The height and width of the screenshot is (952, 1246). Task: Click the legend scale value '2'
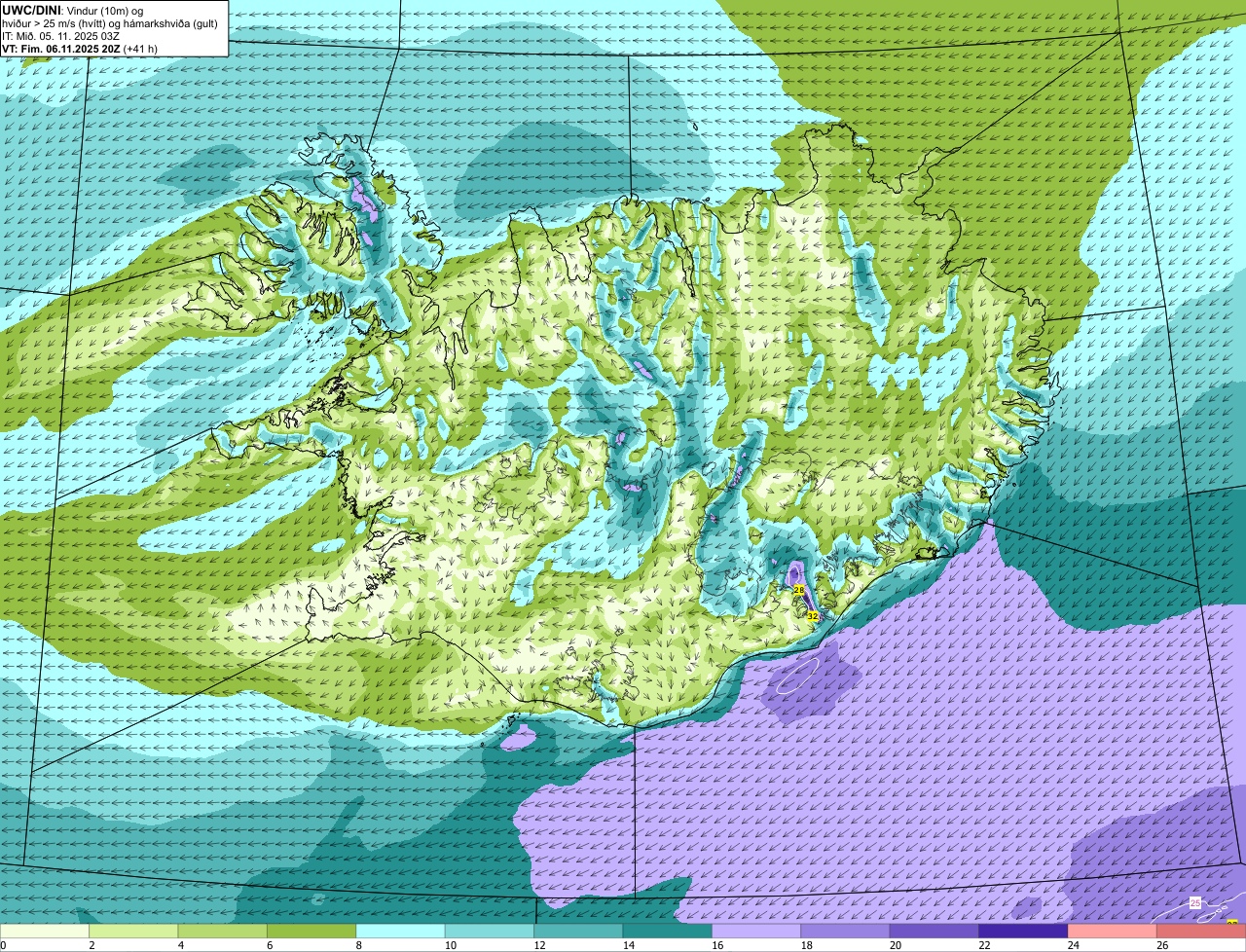click(x=92, y=945)
